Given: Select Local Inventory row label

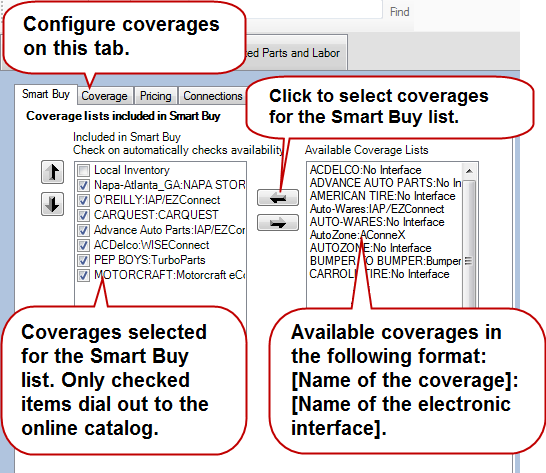Looking at the screenshot, I should click(132, 170).
